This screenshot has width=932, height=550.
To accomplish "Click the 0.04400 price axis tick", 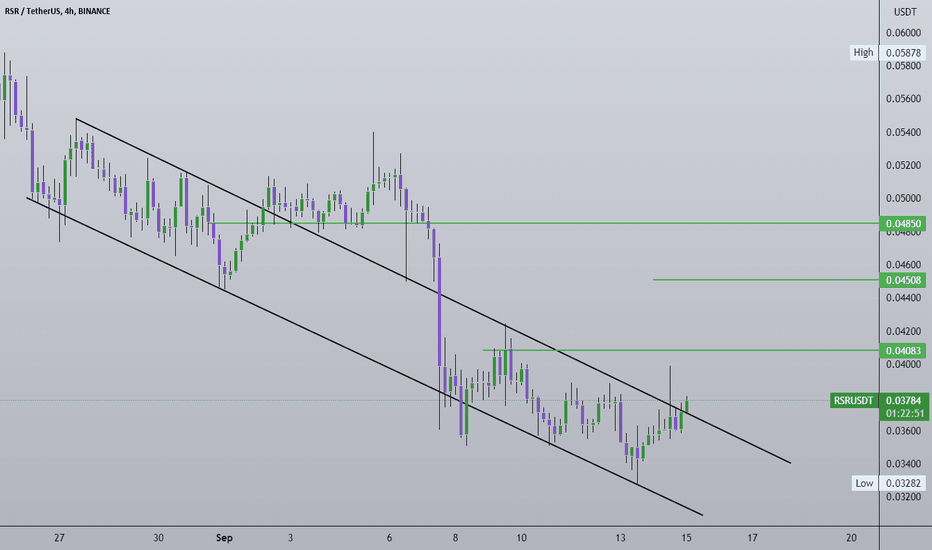I will (x=903, y=297).
